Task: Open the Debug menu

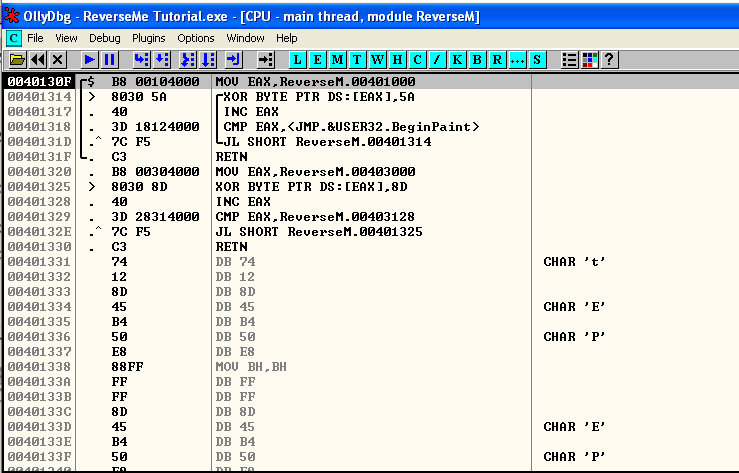Action: [x=105, y=38]
